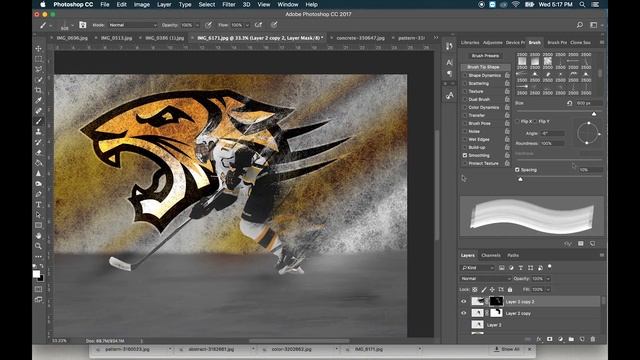Image resolution: width=640 pixels, height=360 pixels.
Task: Add layer style fx icon
Action: pos(539,339)
